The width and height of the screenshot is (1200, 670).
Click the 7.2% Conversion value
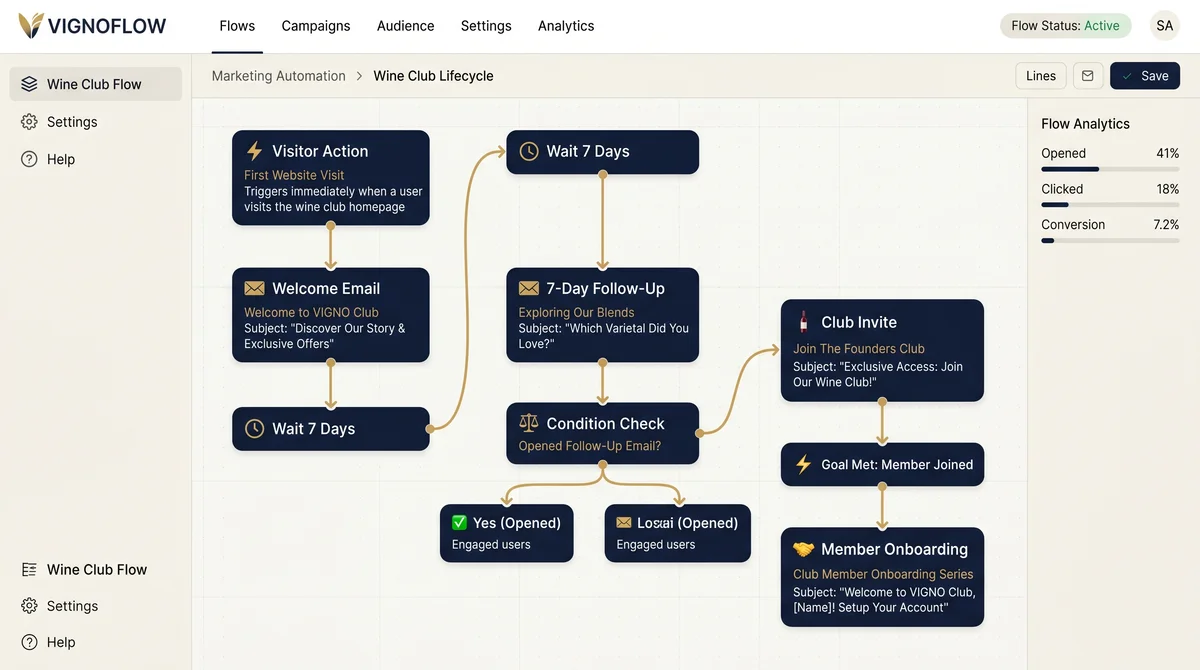(x=1166, y=225)
